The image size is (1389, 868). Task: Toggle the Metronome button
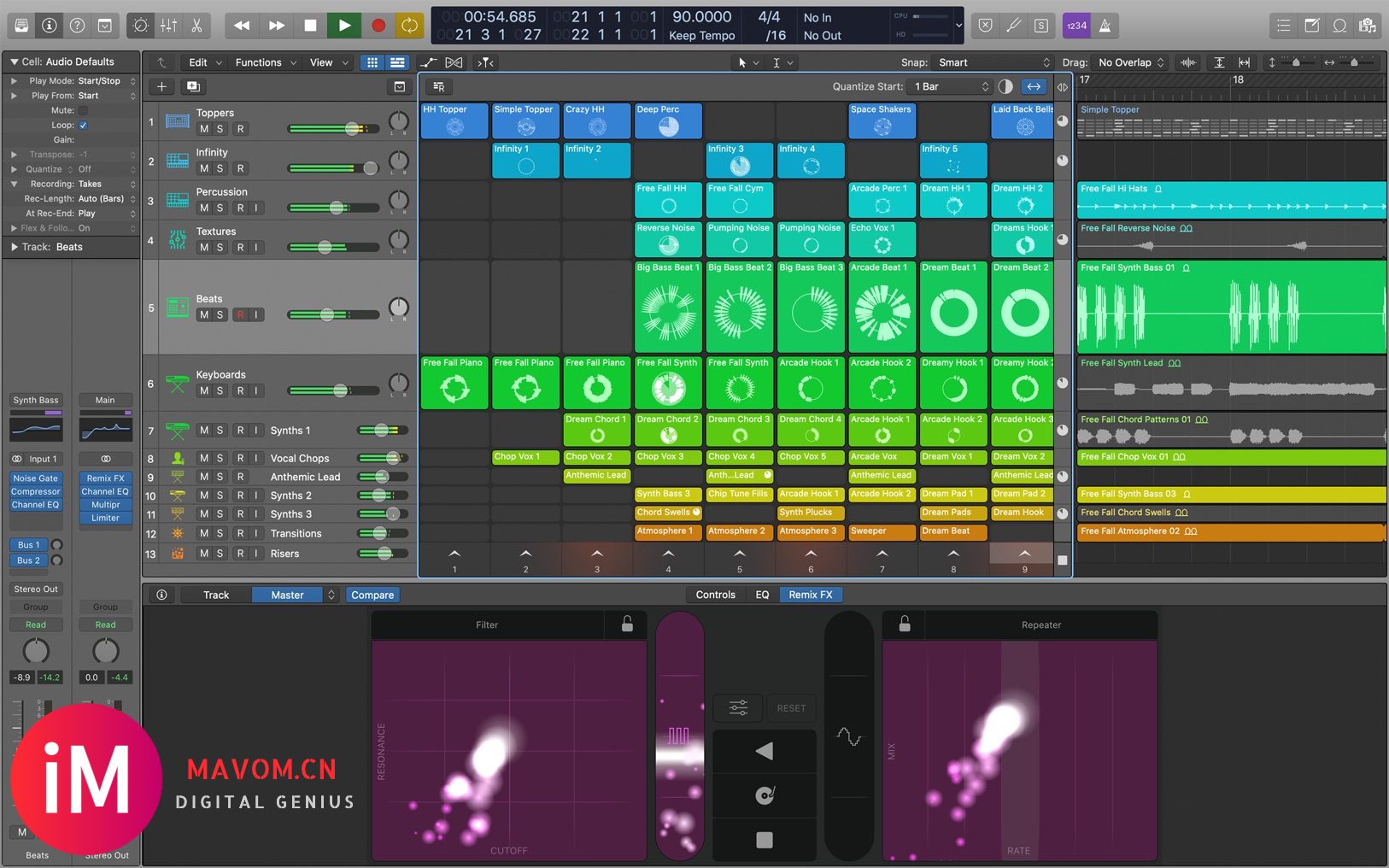pos(1105,26)
